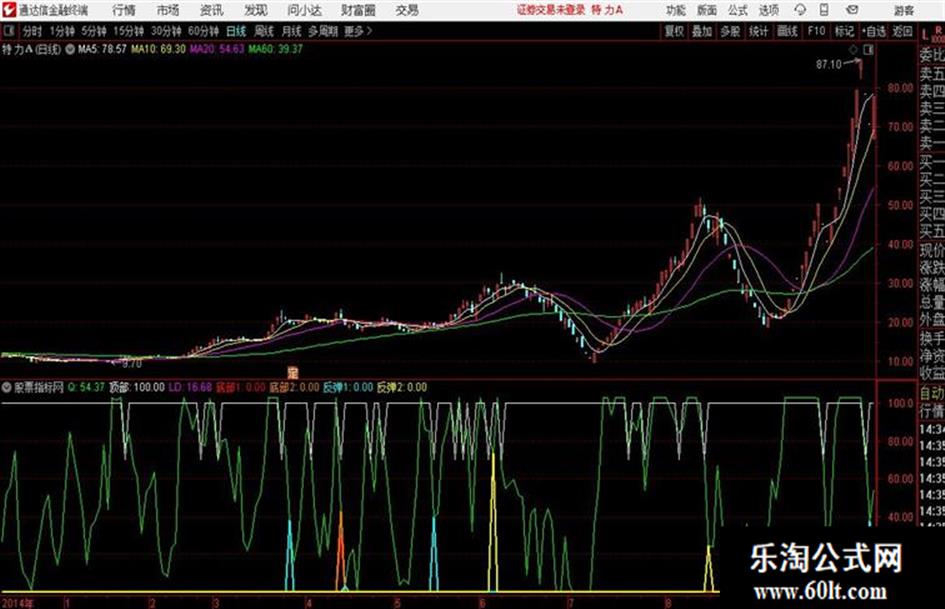Open the 版面 menu

707,10
